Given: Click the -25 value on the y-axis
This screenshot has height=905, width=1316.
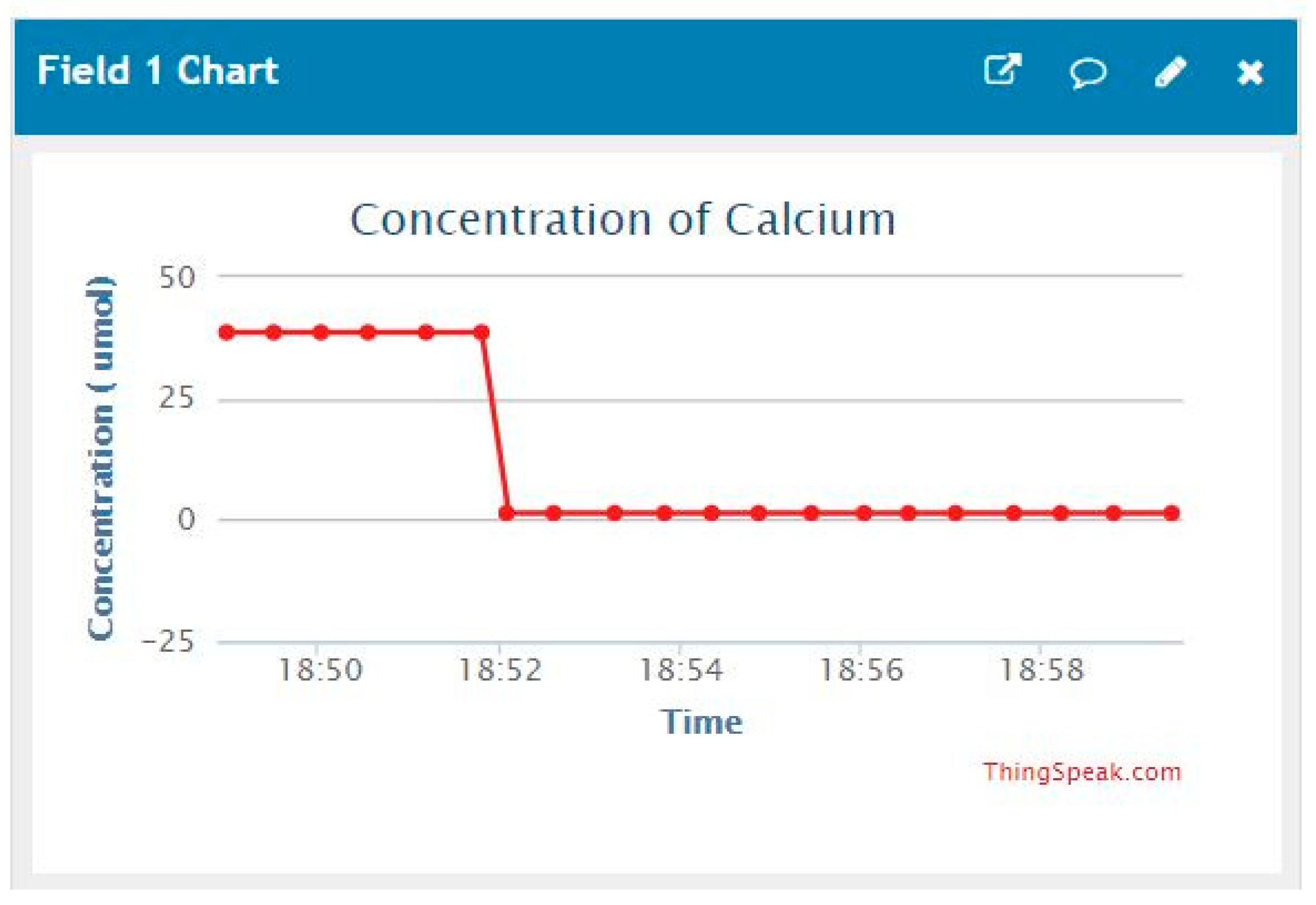Looking at the screenshot, I should 168,642.
